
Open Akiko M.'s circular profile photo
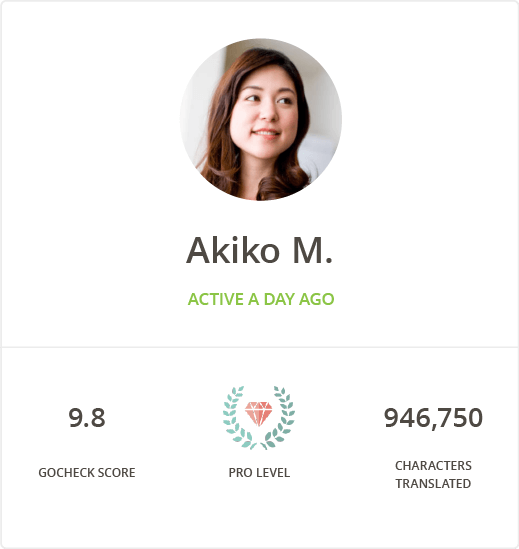pyautogui.click(x=261, y=119)
